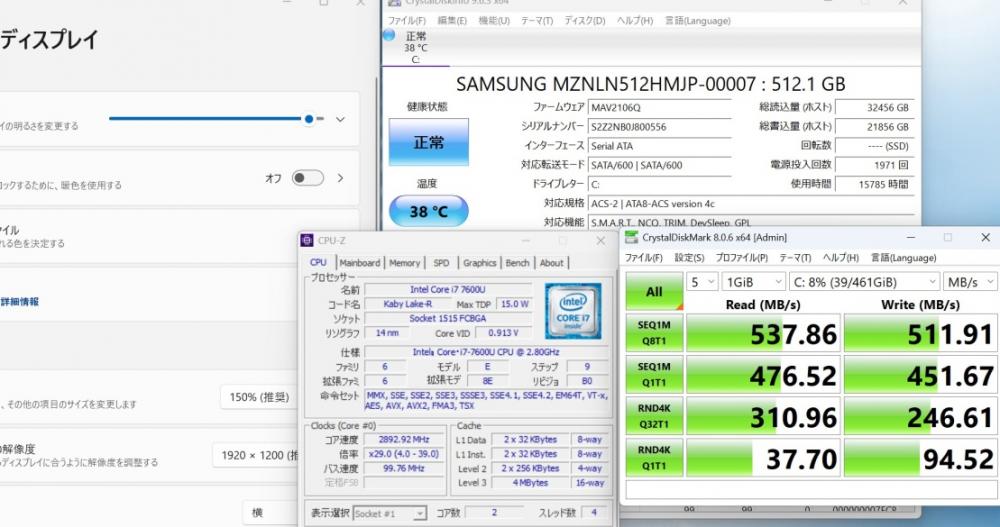
Task: Click the SEQ1M Q8T1 read result 537.86
Action: pos(763,333)
